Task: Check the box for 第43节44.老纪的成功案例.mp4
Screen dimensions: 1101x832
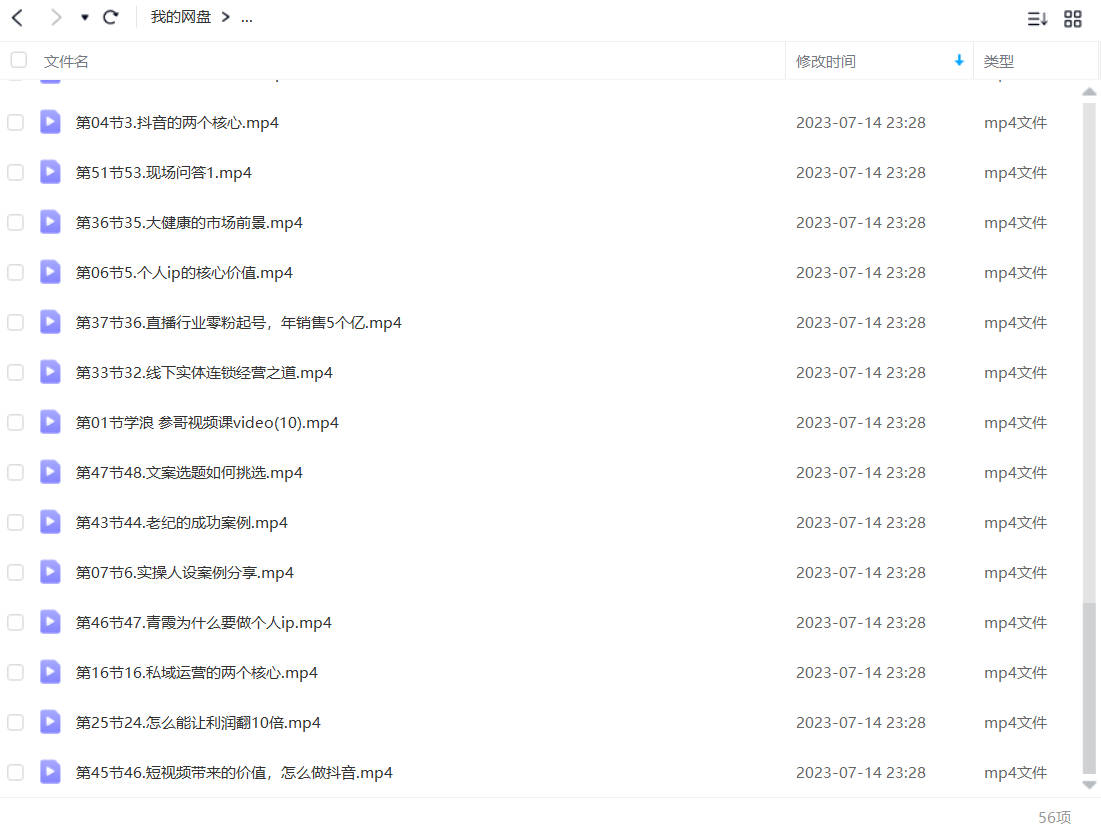Action: point(15,522)
